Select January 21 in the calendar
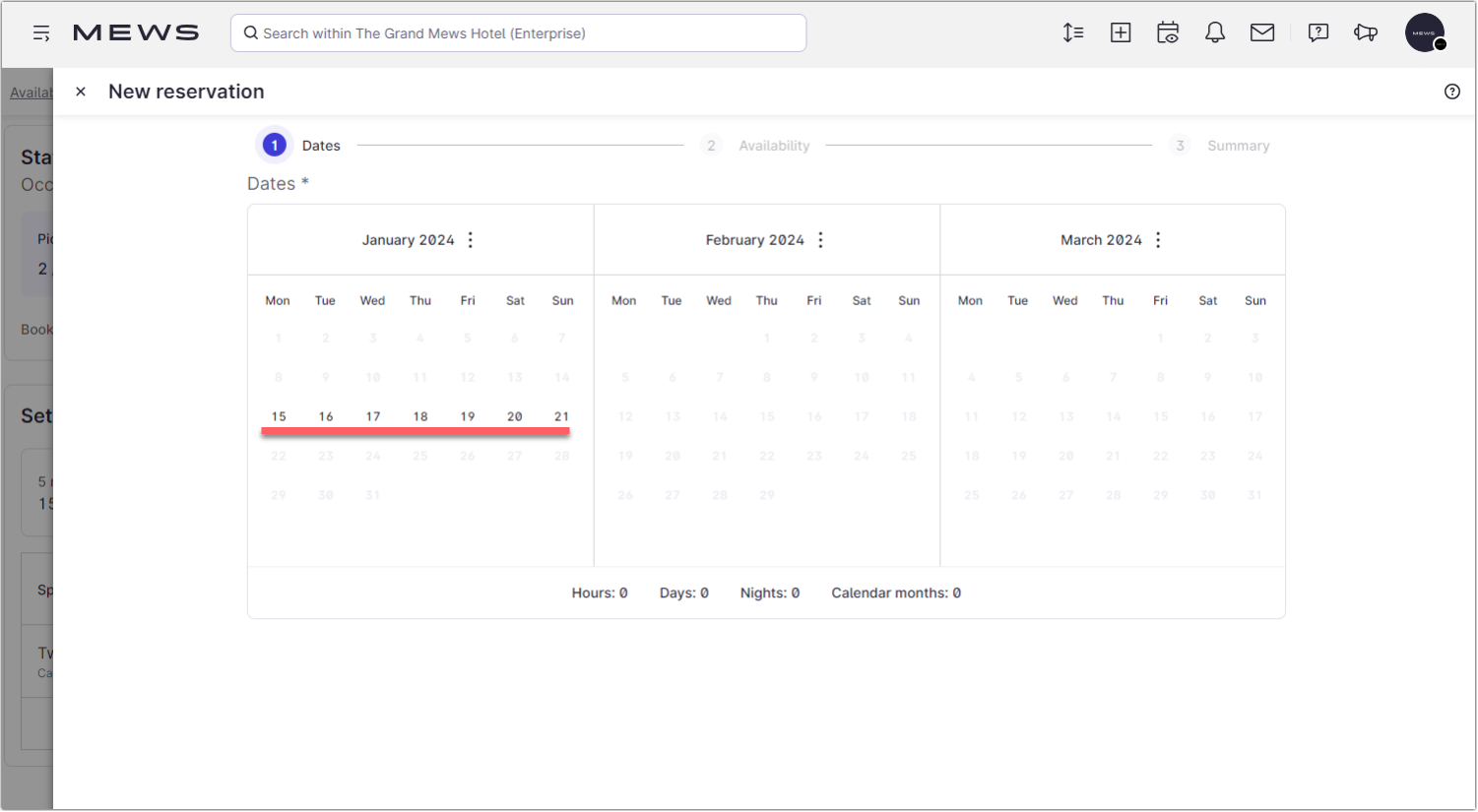Screen dimensions: 1478x812 (562, 417)
